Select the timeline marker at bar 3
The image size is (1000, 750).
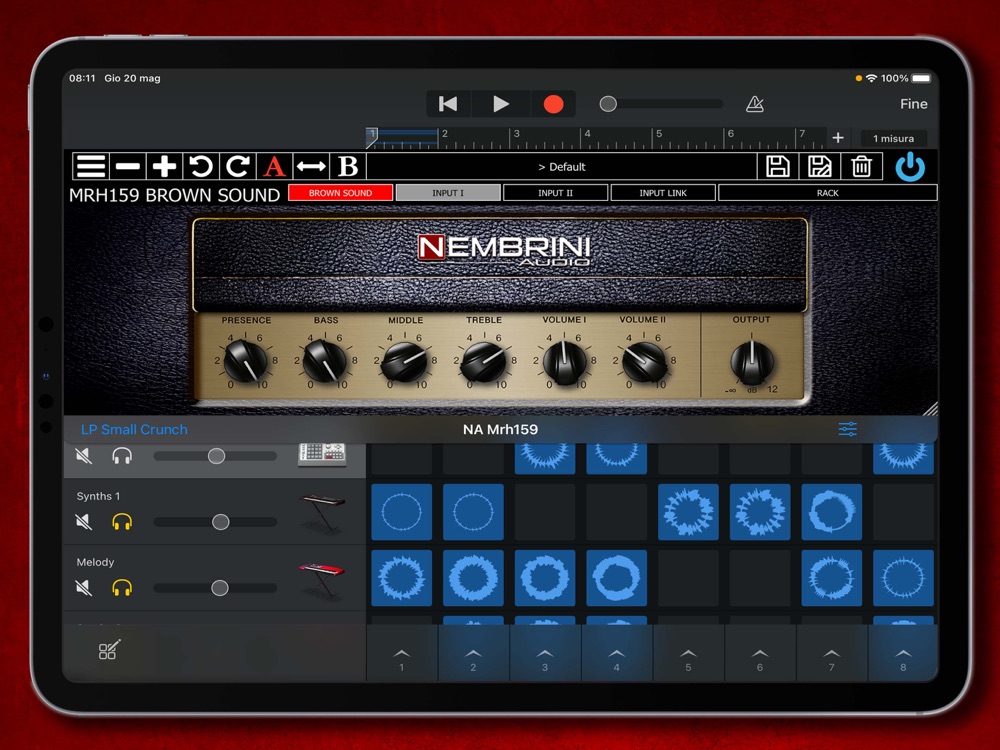[x=516, y=135]
